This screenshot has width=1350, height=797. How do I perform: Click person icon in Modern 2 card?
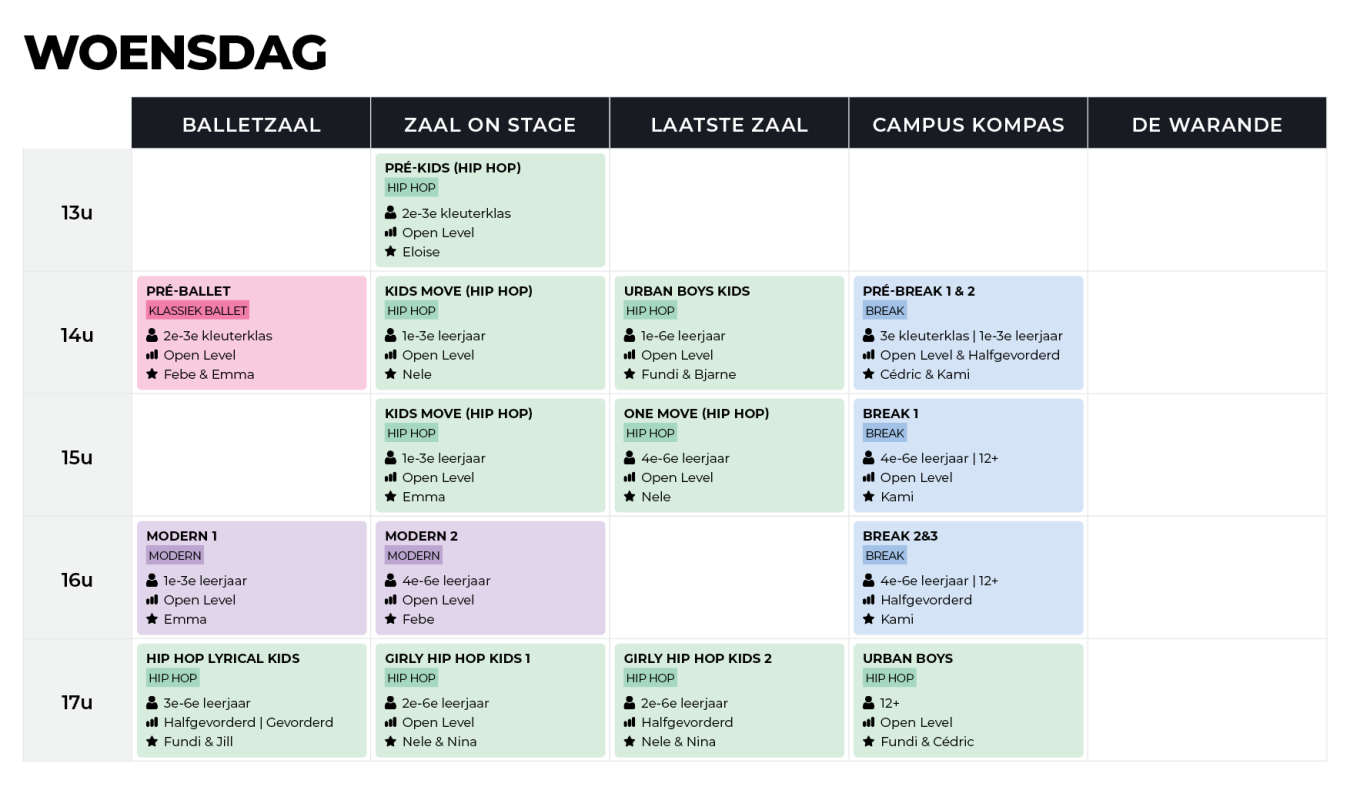coord(391,581)
